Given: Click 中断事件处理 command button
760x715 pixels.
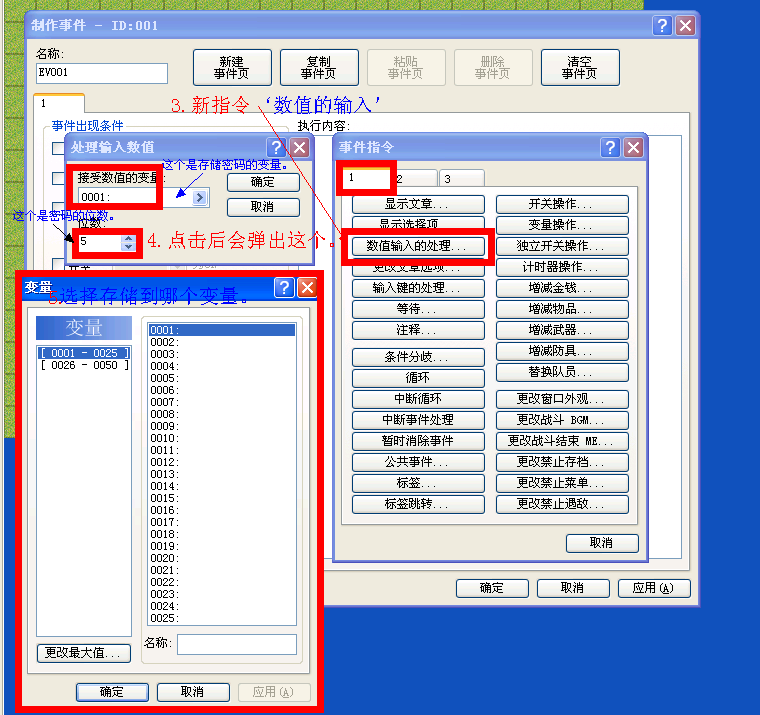Looking at the screenshot, I should pos(418,420).
